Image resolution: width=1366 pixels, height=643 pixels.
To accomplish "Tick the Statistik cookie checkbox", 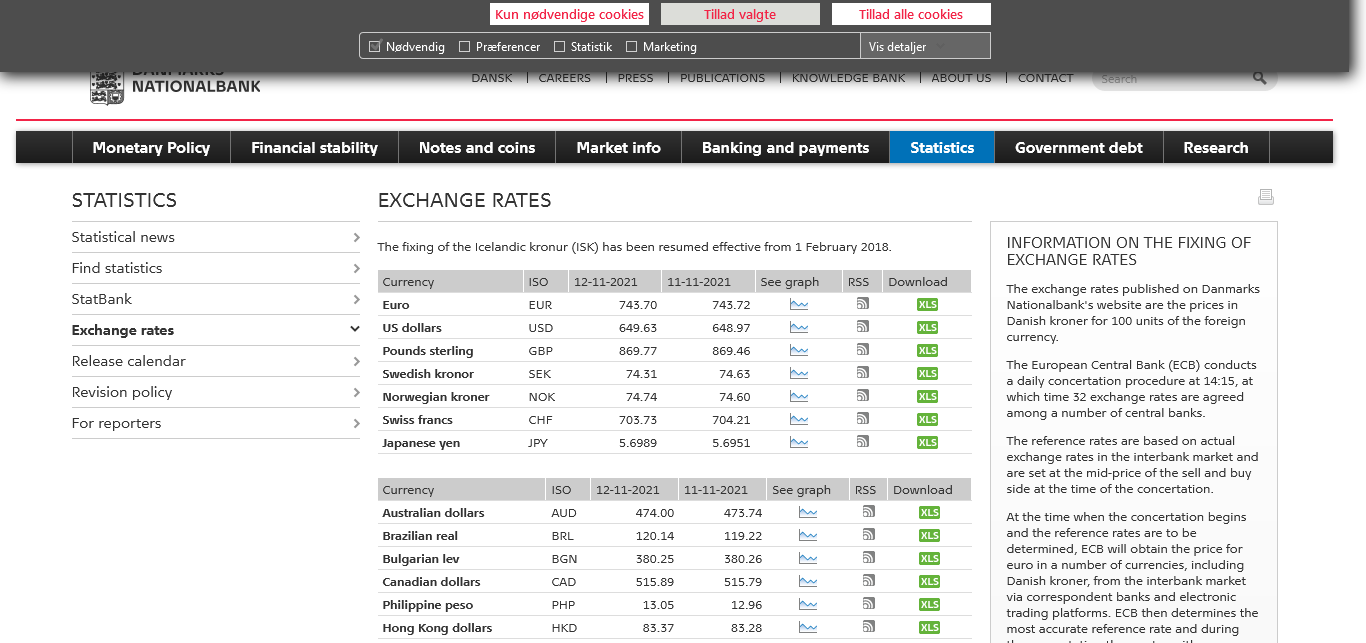I will pyautogui.click(x=560, y=47).
